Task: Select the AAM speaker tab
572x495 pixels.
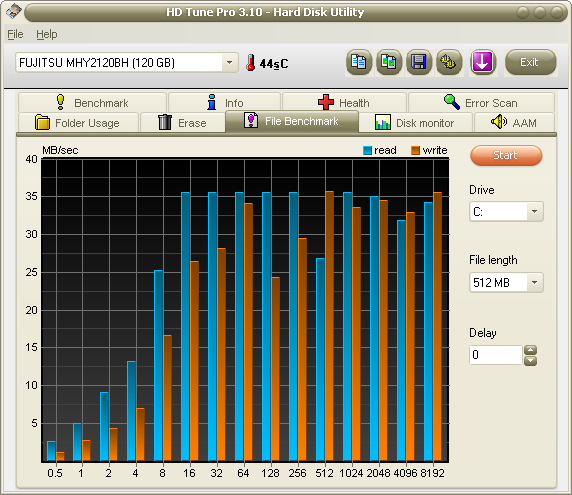Action: (x=514, y=123)
